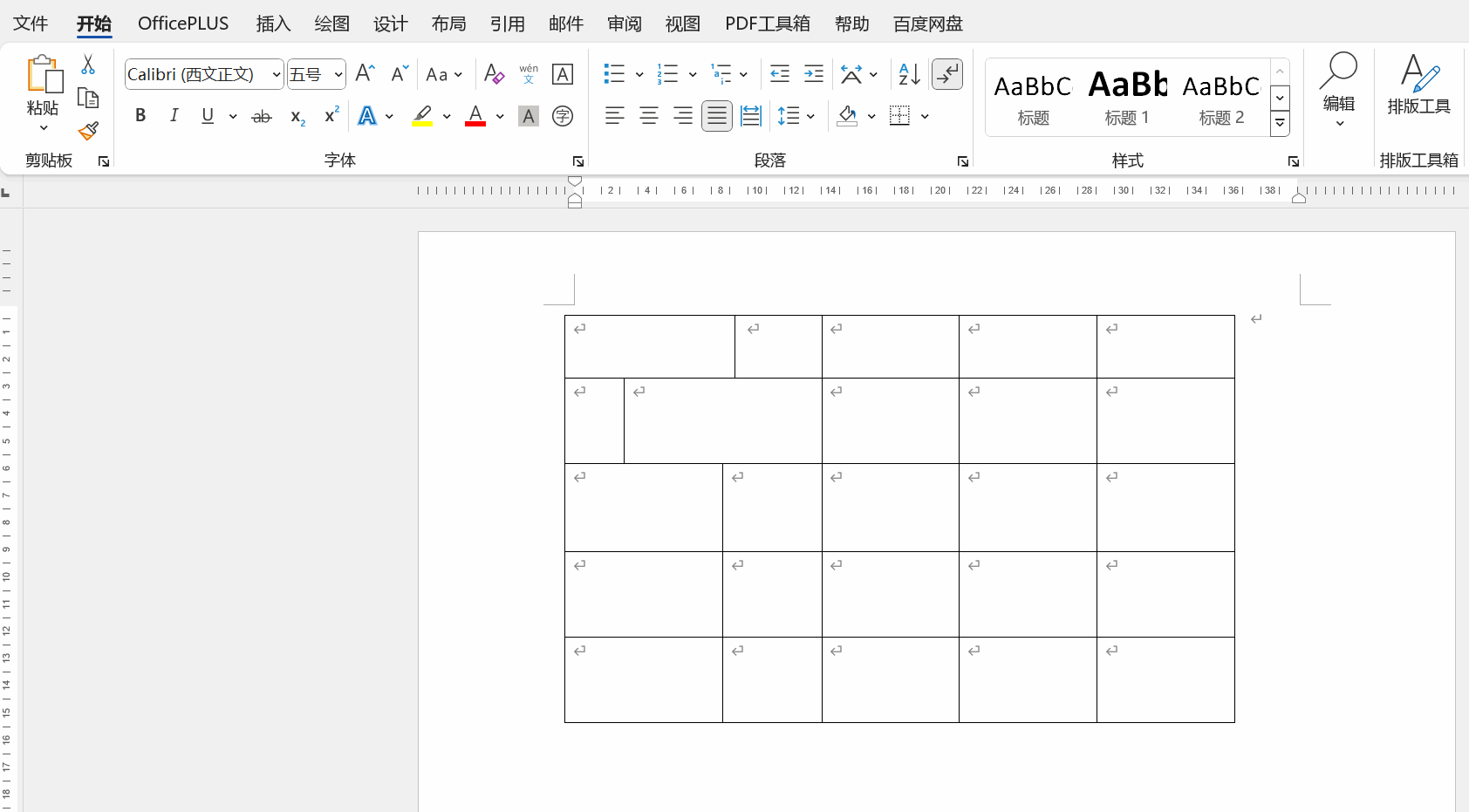Expand the styles gallery more arrow
Viewport: 1469px width, 812px height.
tap(1280, 124)
